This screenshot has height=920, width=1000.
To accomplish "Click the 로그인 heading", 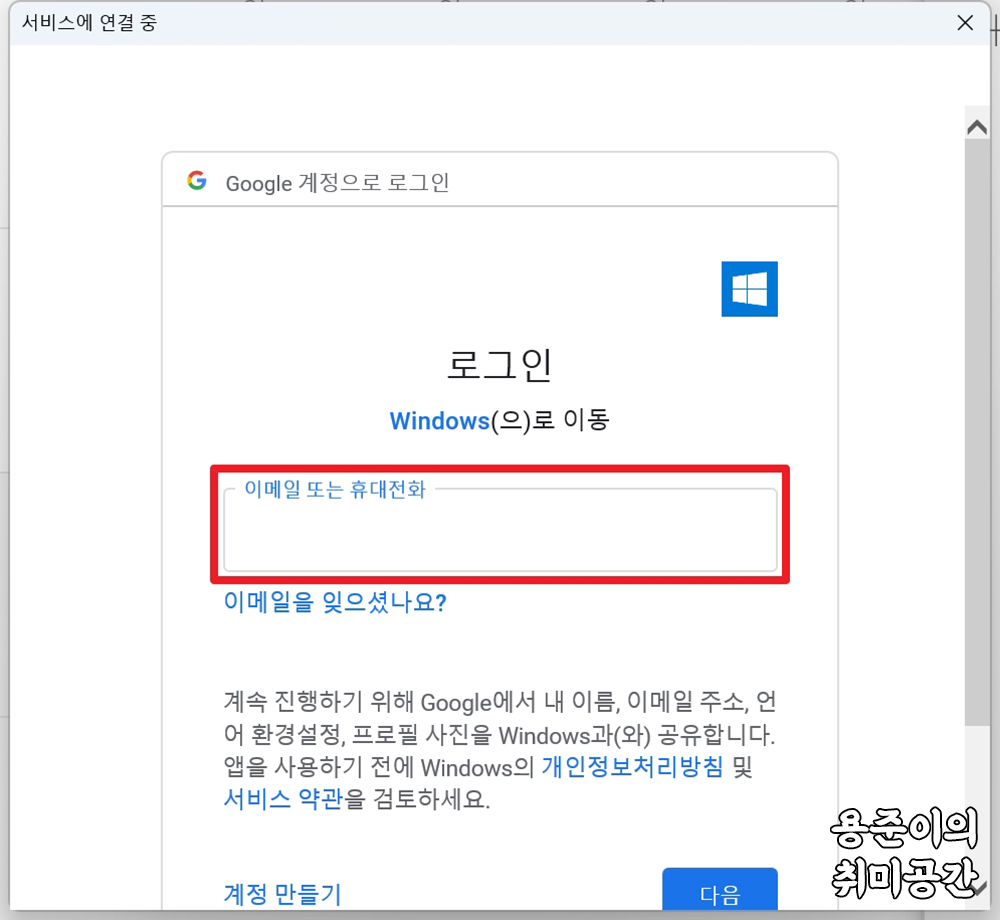I will click(x=499, y=365).
